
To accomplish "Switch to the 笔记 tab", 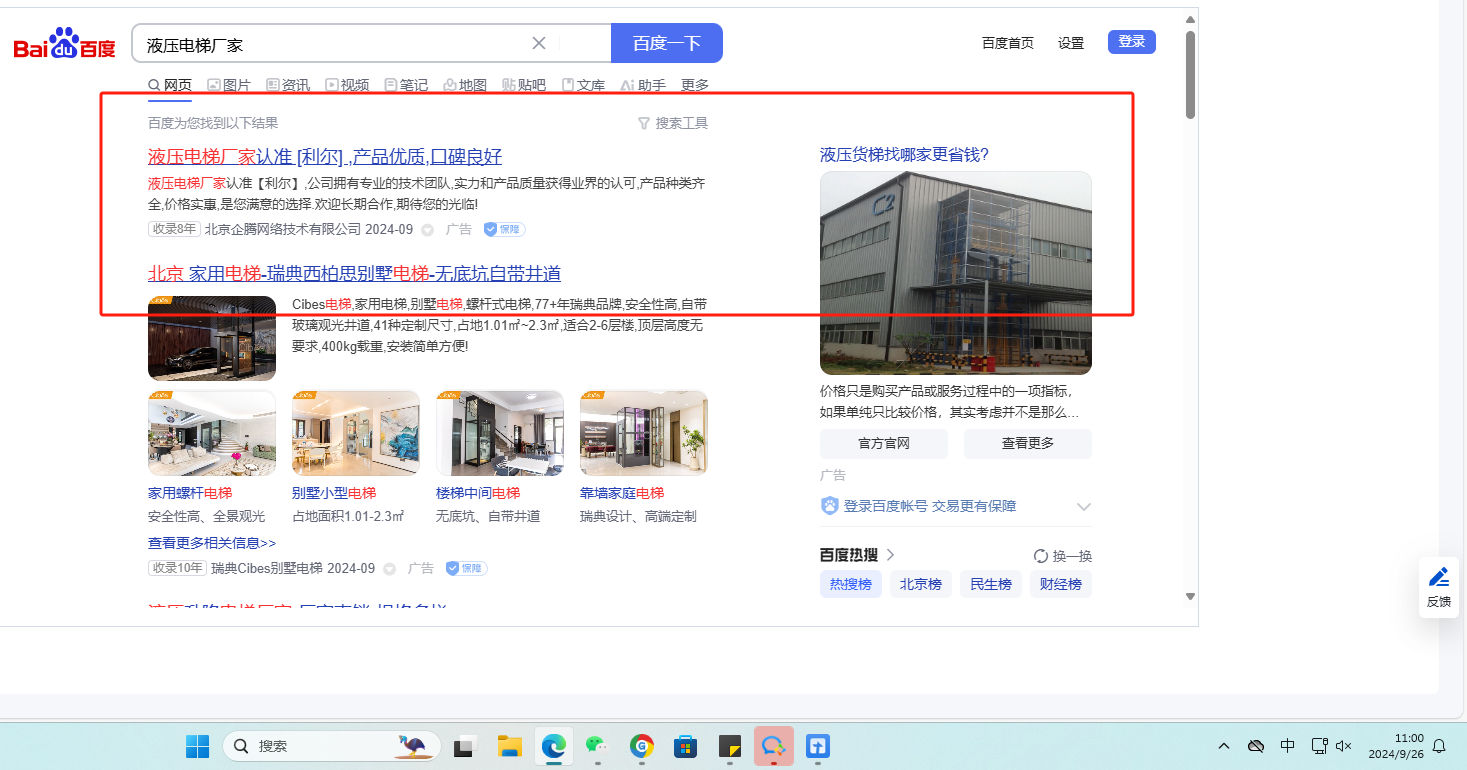I will tap(406, 86).
